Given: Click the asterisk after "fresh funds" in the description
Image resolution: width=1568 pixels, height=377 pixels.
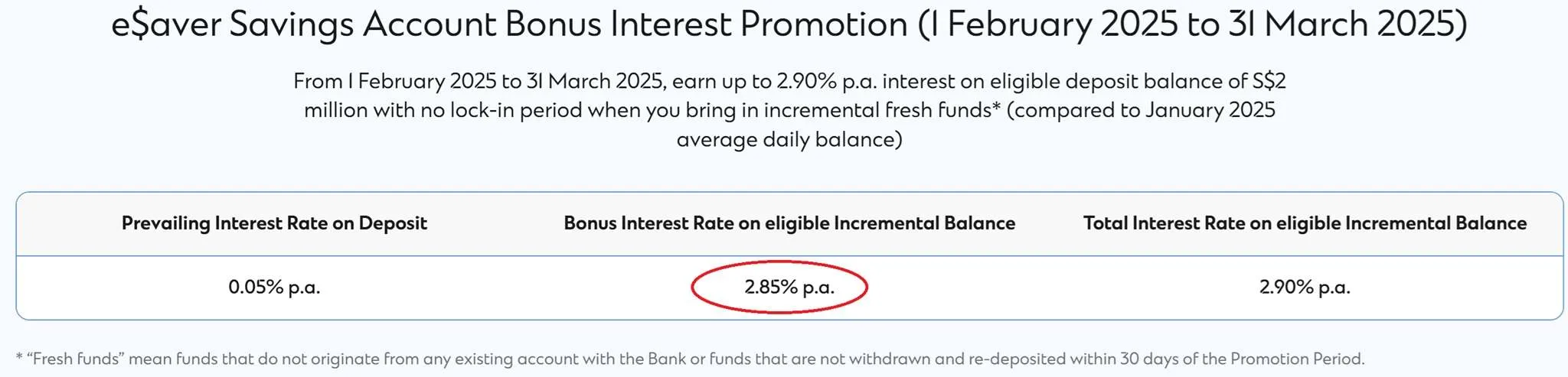Looking at the screenshot, I should 996,108.
